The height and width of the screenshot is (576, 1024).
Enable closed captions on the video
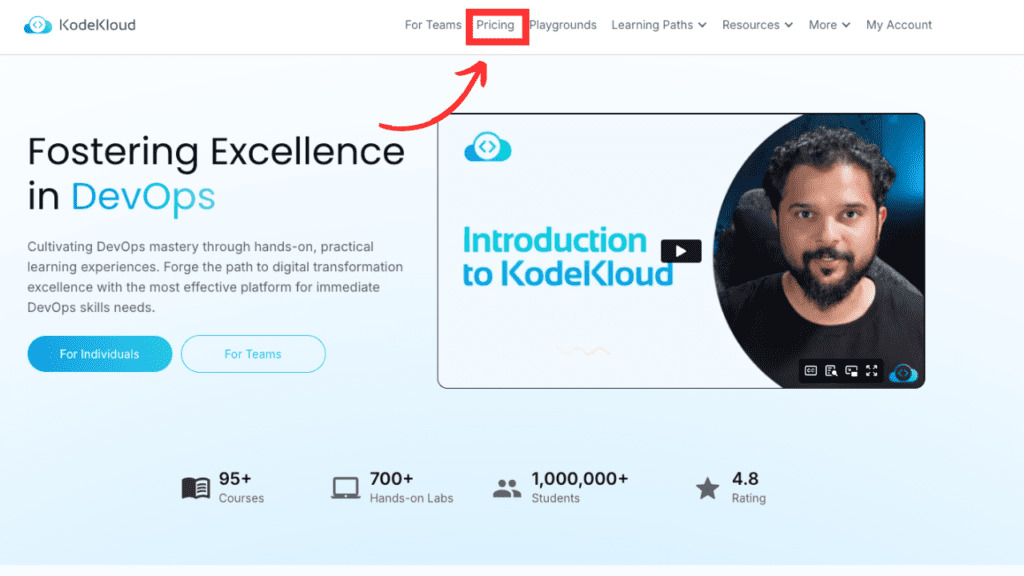811,371
